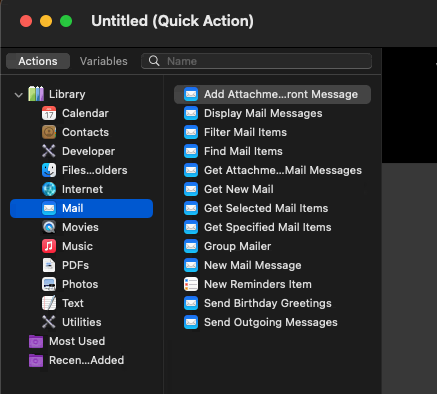Viewport: 437px width, 394px height.
Task: Click icon of Display Mail Messages action
Action: click(x=191, y=113)
